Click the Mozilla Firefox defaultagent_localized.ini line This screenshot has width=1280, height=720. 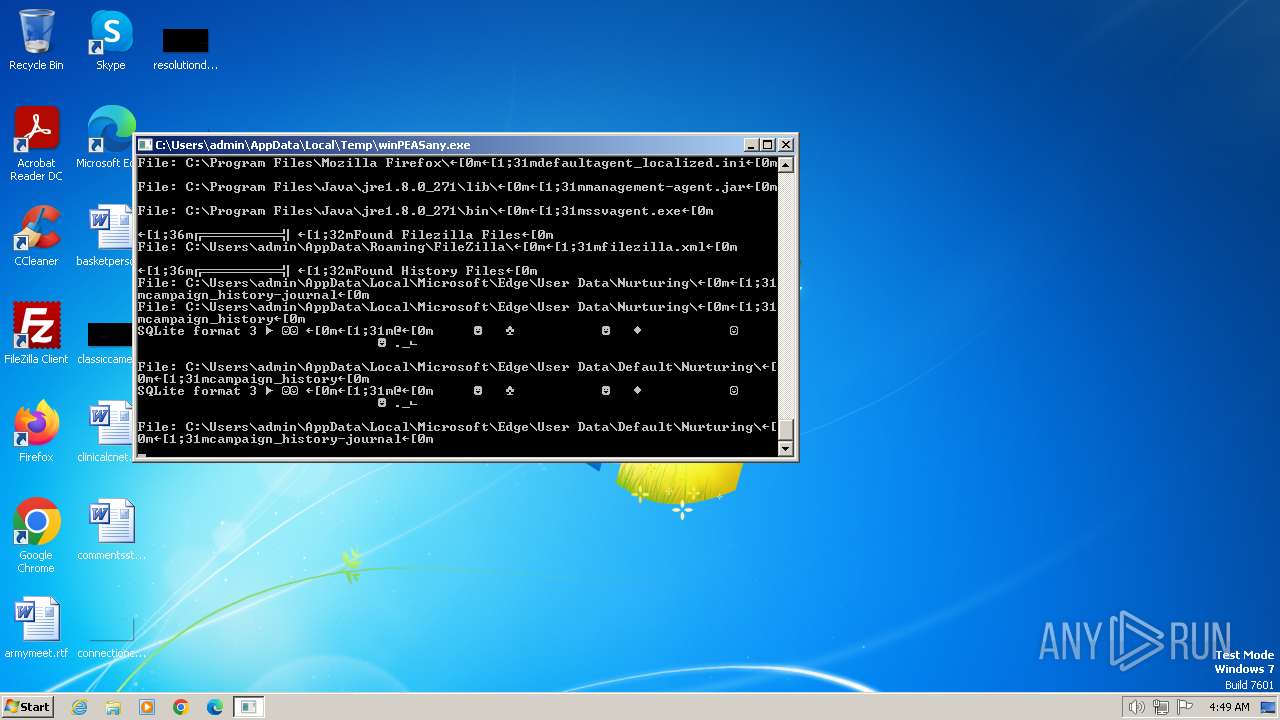tap(457, 163)
